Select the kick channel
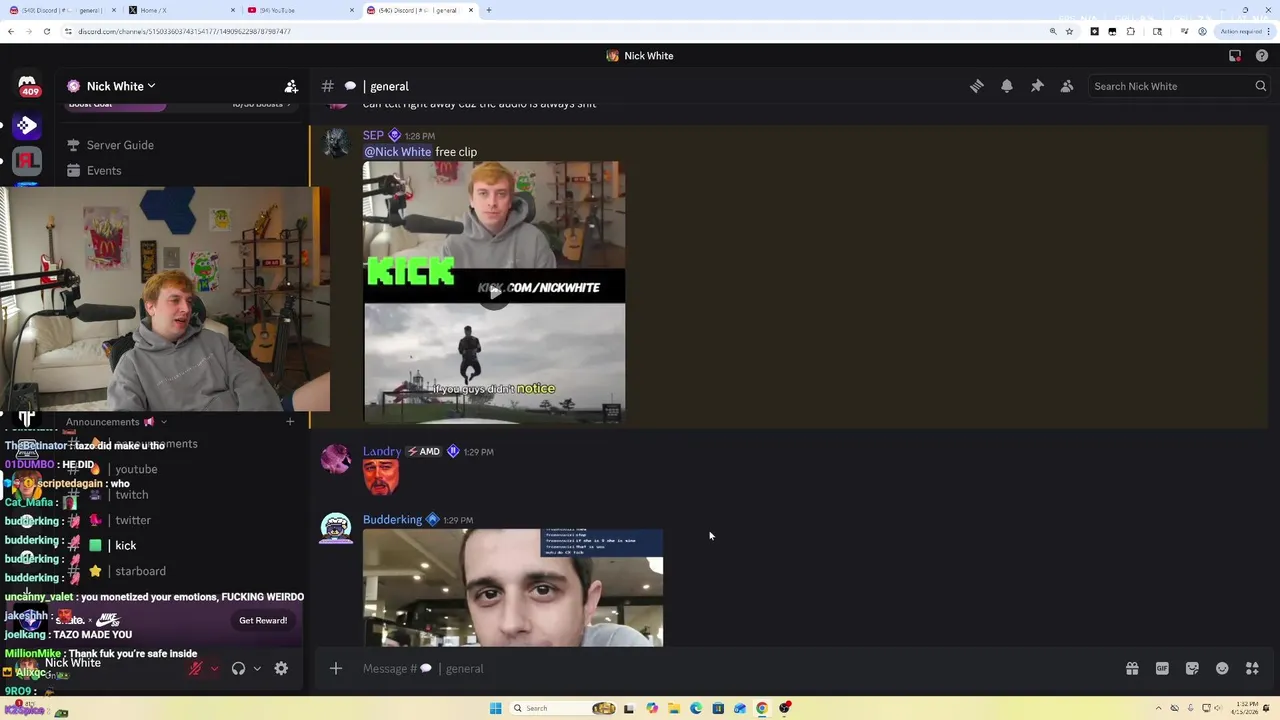Image resolution: width=1280 pixels, height=720 pixels. pyautogui.click(x=125, y=545)
